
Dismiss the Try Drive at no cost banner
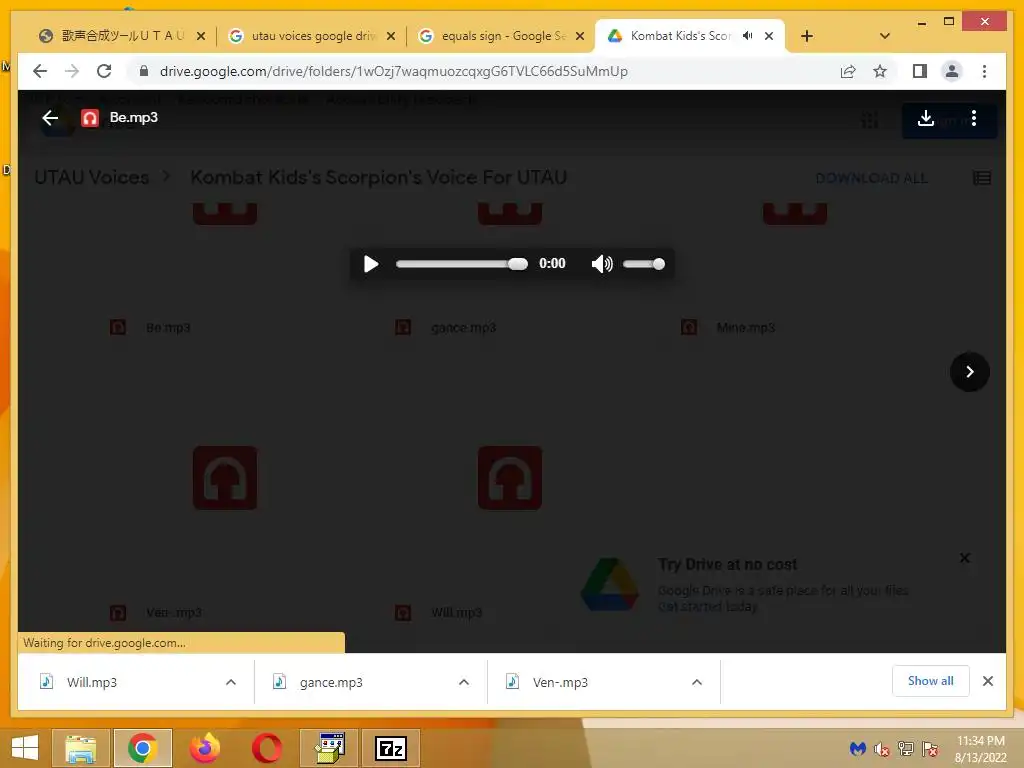965,558
